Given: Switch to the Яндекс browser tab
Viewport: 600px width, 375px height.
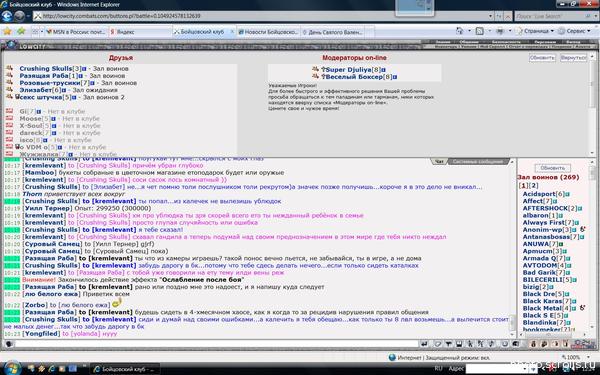Looking at the screenshot, I should click(140, 32).
